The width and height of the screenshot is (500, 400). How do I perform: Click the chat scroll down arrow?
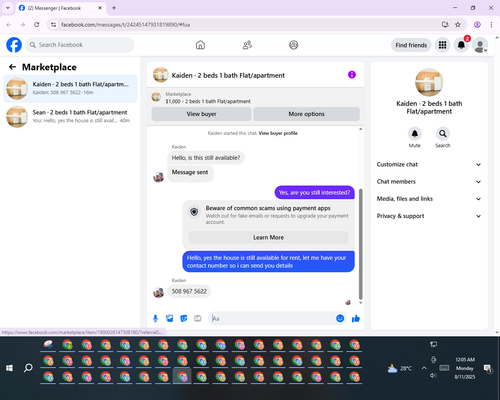360,303
